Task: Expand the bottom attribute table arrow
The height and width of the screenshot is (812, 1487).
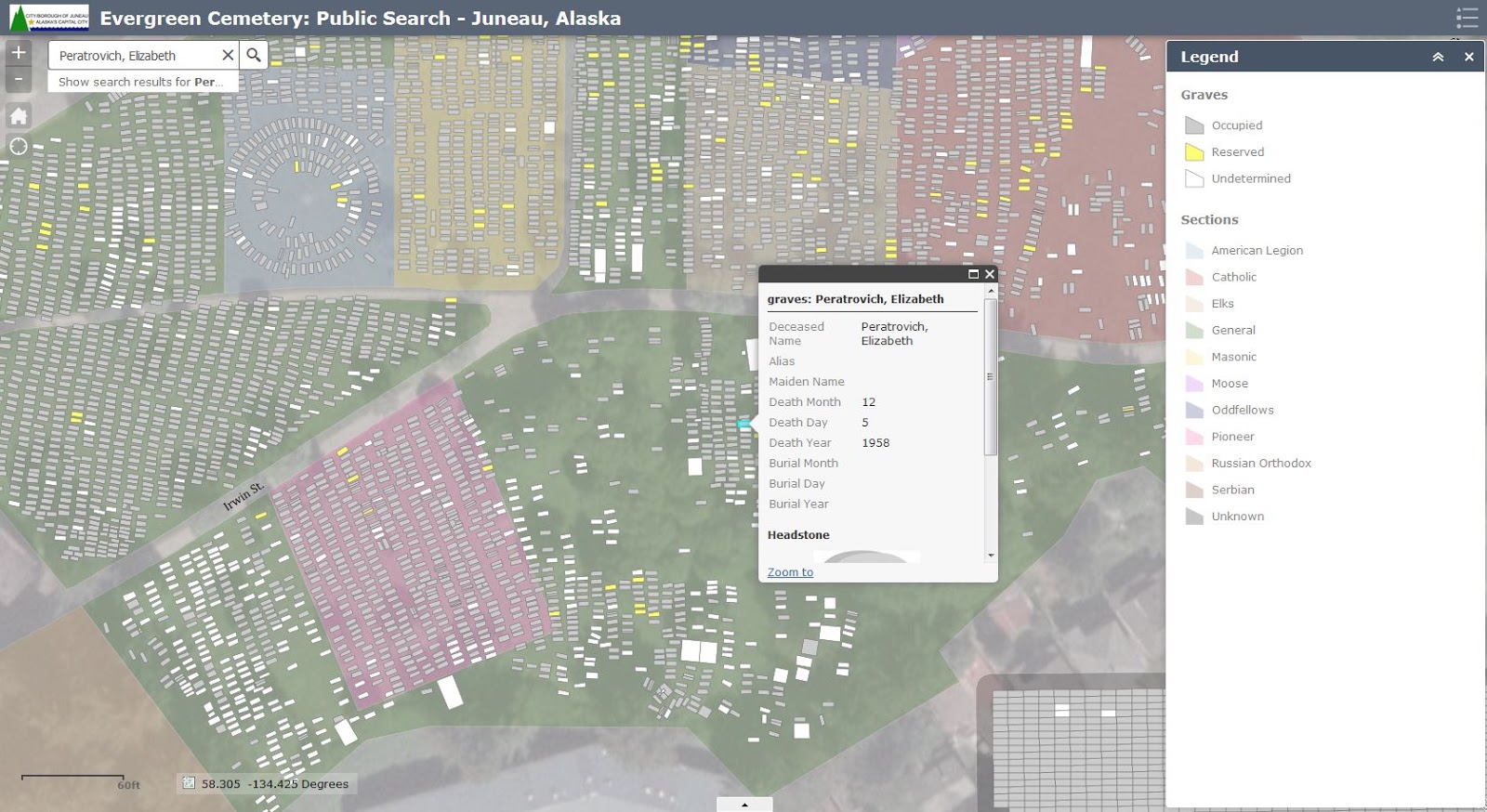Action: point(744,805)
